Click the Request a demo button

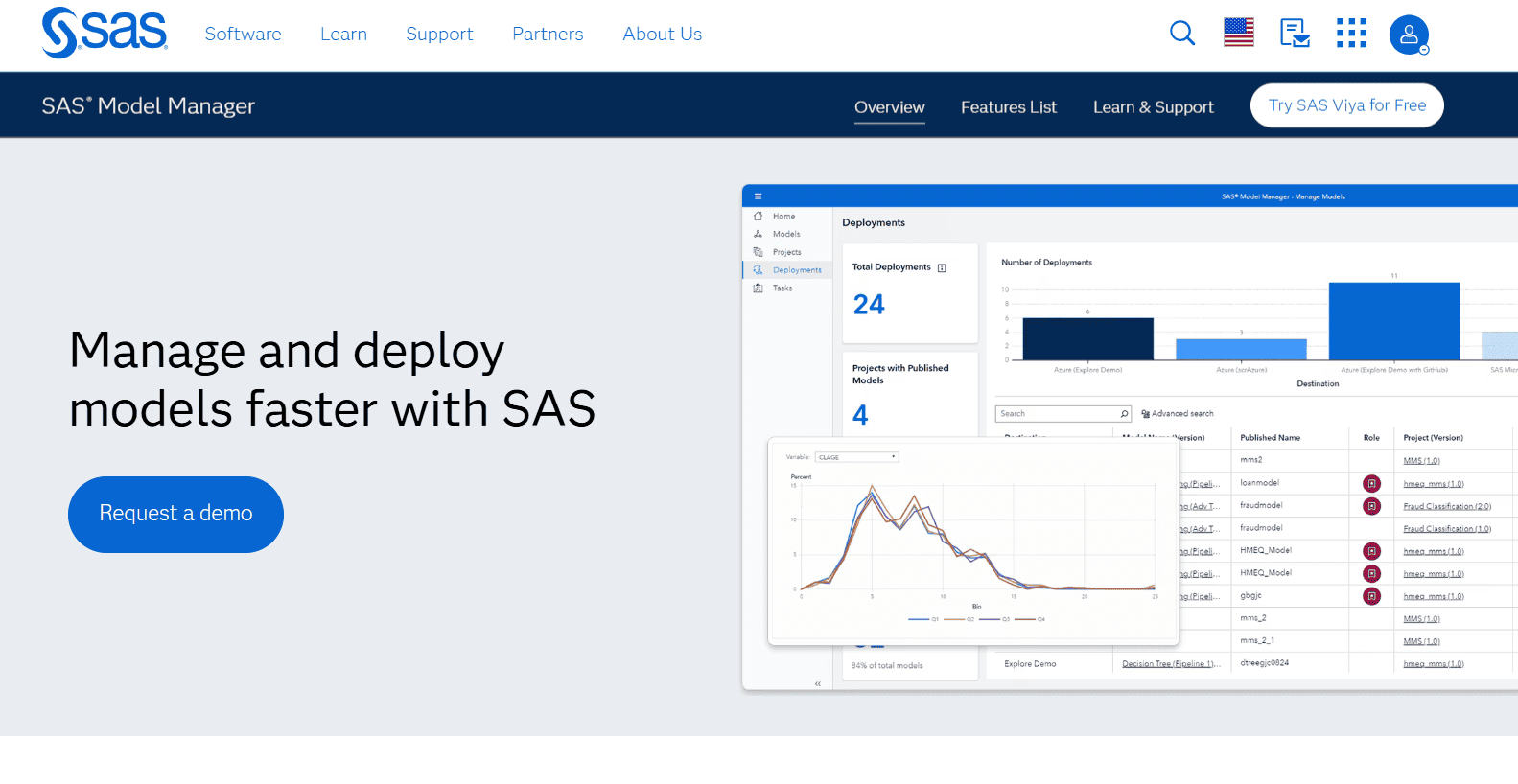pyautogui.click(x=175, y=514)
